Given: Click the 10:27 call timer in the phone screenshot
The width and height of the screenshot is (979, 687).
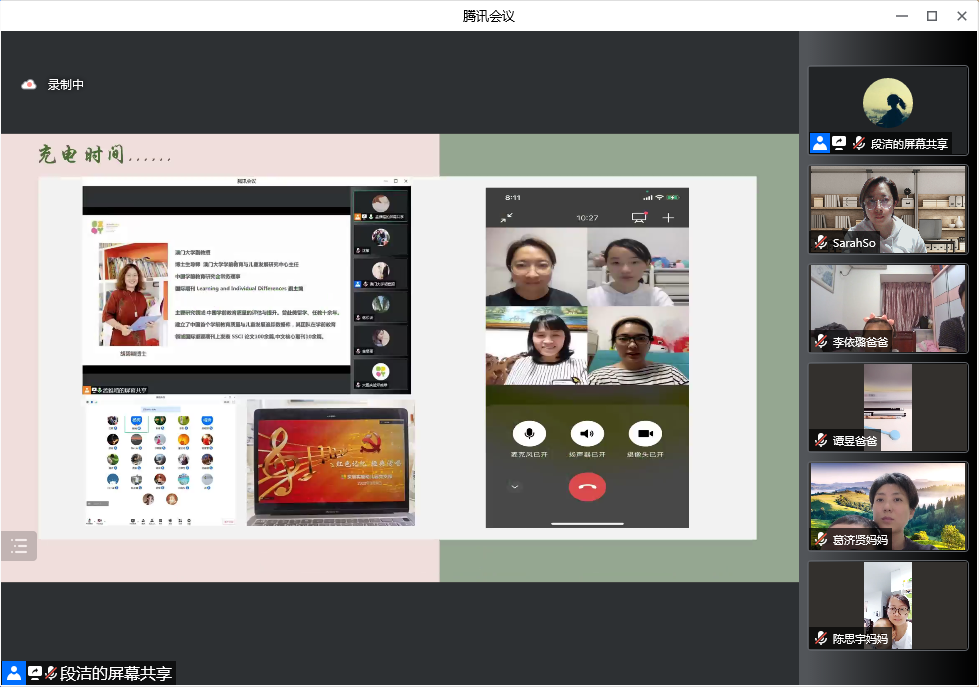Looking at the screenshot, I should click(587, 217).
